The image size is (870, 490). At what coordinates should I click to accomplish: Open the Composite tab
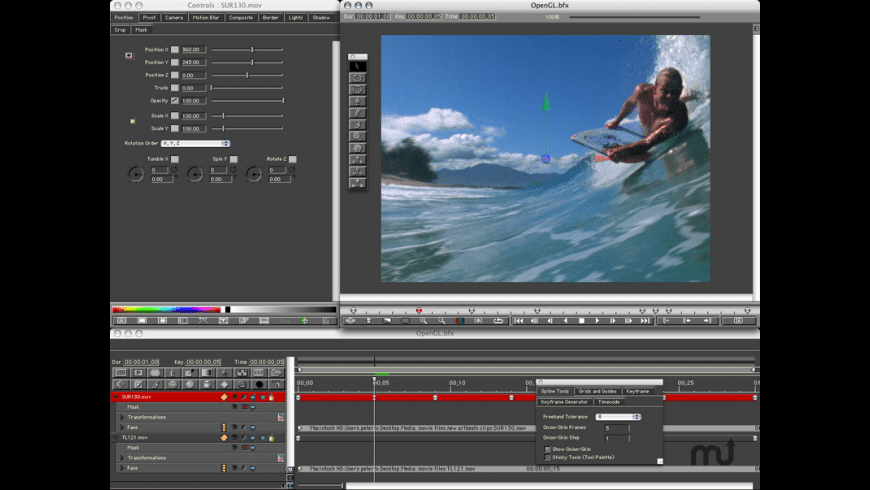pyautogui.click(x=241, y=18)
